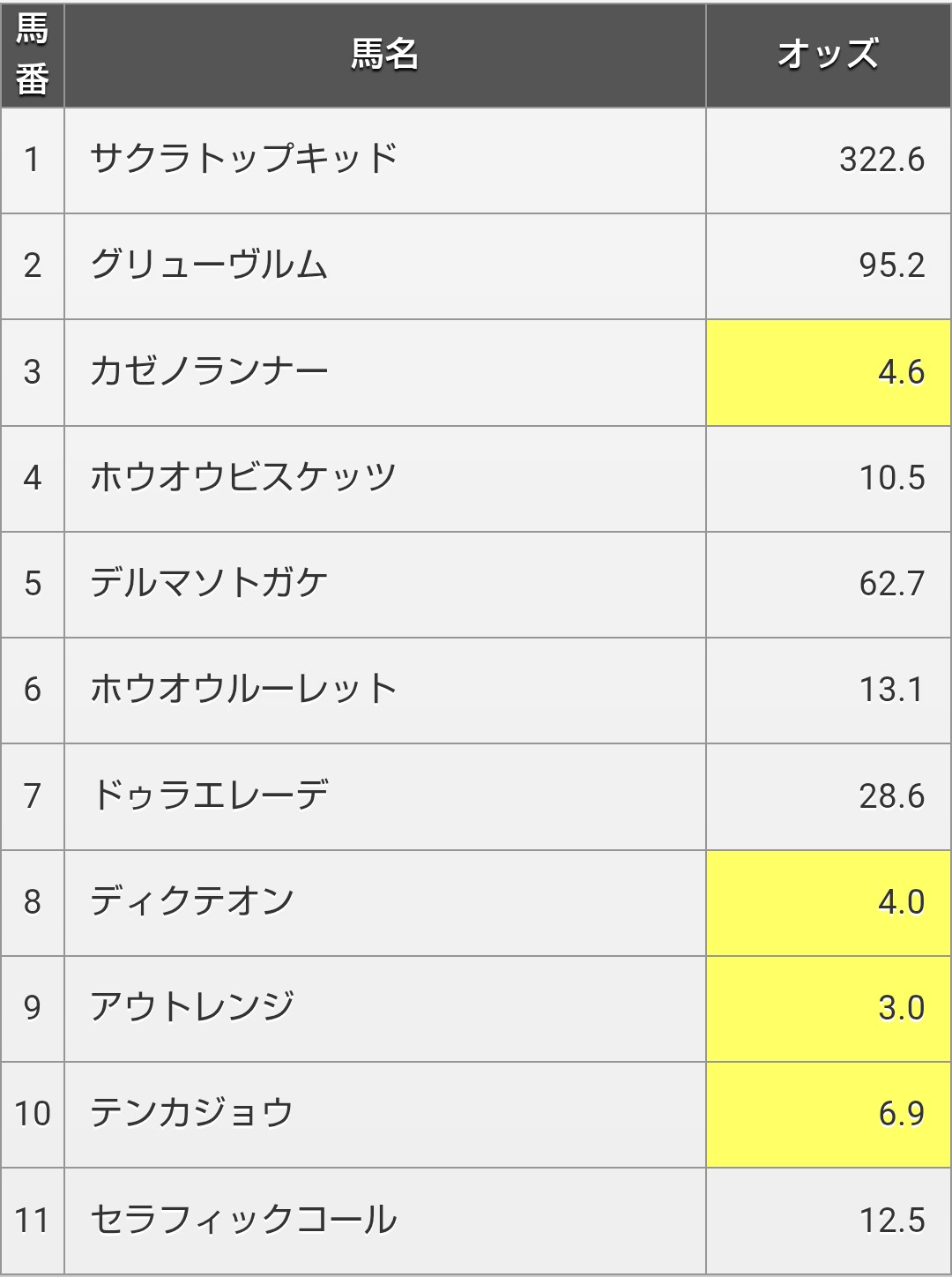Choose the horse ドゥラエレーデ

coord(209,795)
